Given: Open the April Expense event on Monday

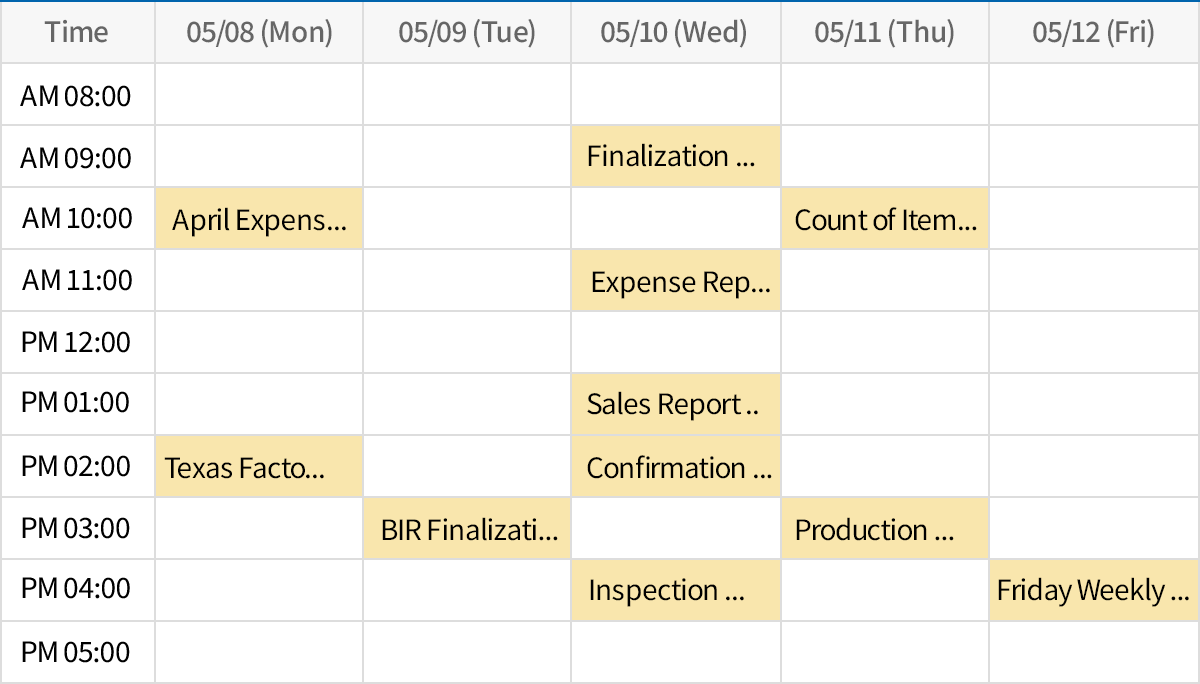Looking at the screenshot, I should (259, 219).
